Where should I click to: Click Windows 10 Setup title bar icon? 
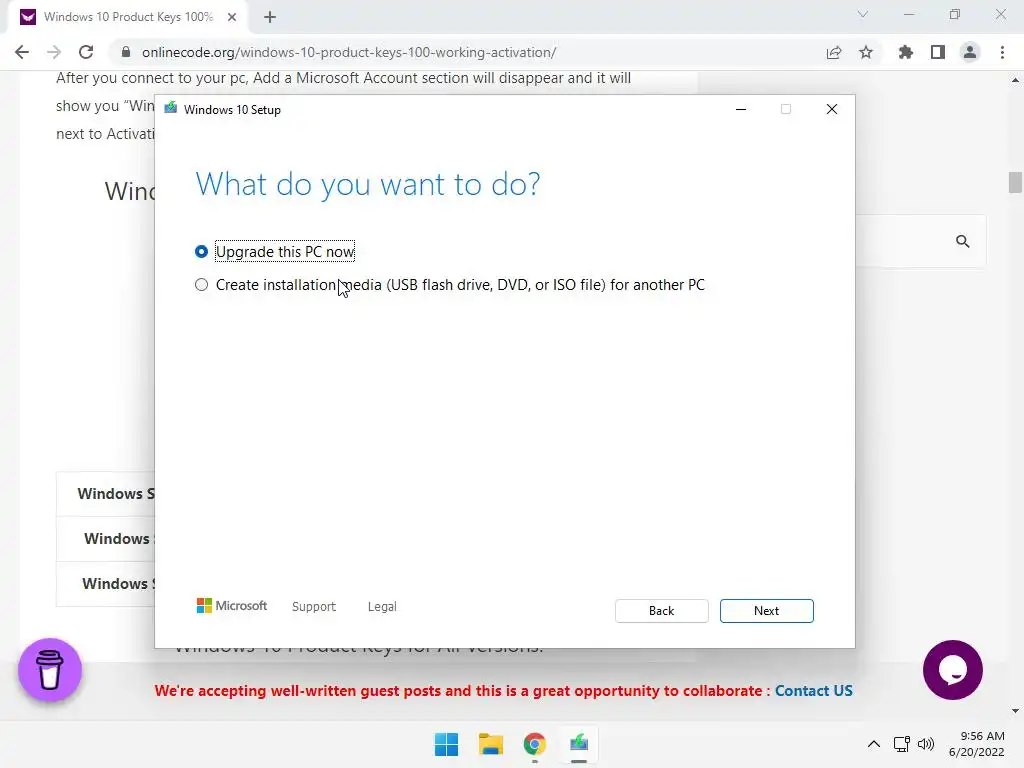coord(170,108)
